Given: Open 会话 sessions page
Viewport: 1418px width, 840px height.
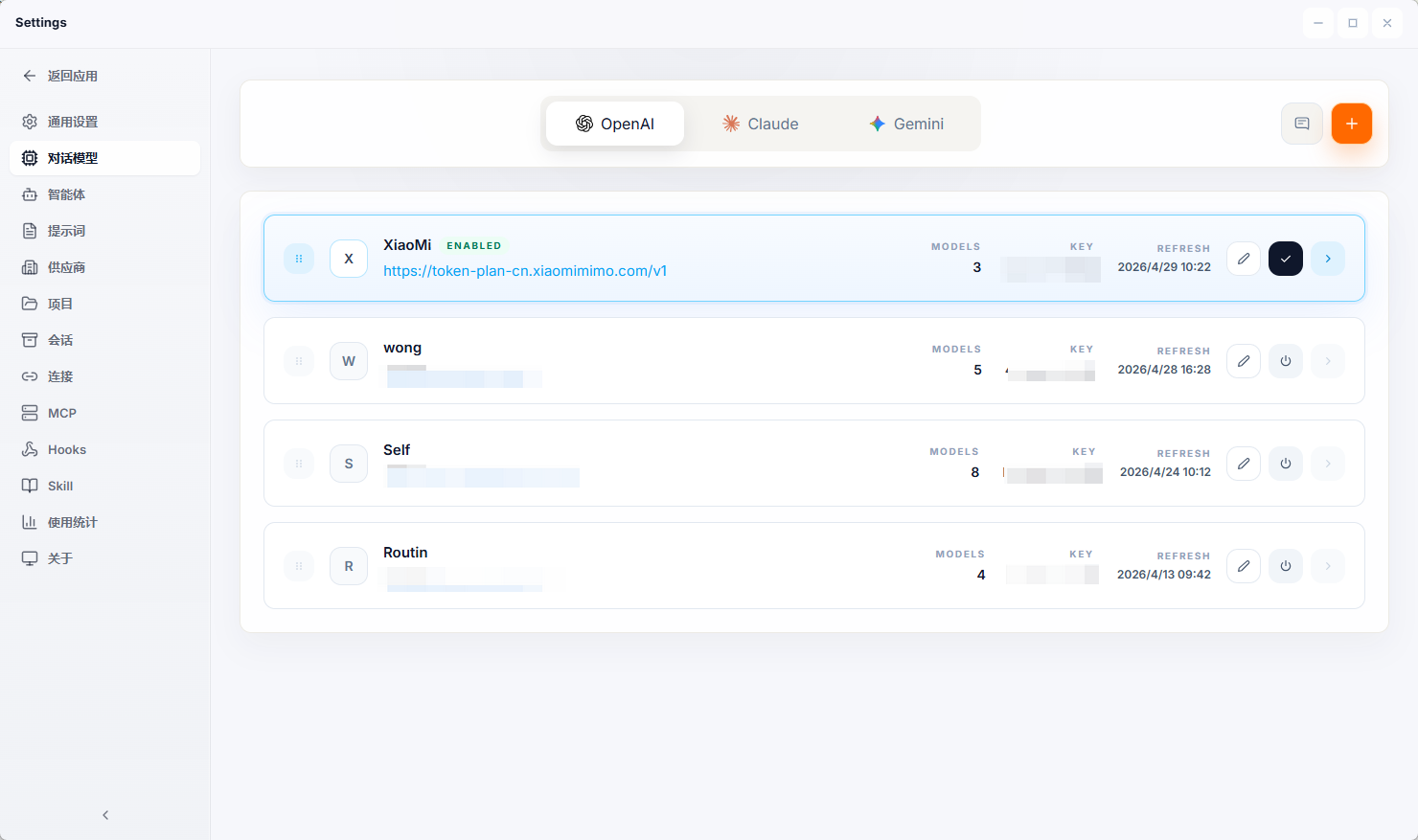Looking at the screenshot, I should 104,340.
